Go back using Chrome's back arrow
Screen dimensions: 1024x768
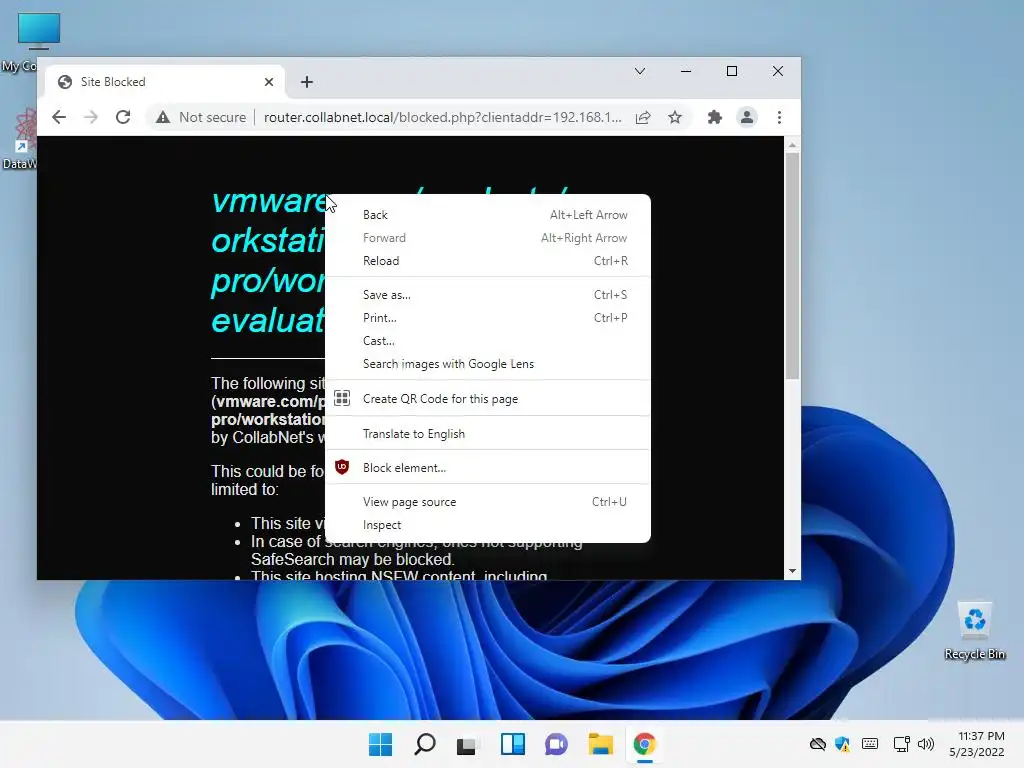coord(59,118)
